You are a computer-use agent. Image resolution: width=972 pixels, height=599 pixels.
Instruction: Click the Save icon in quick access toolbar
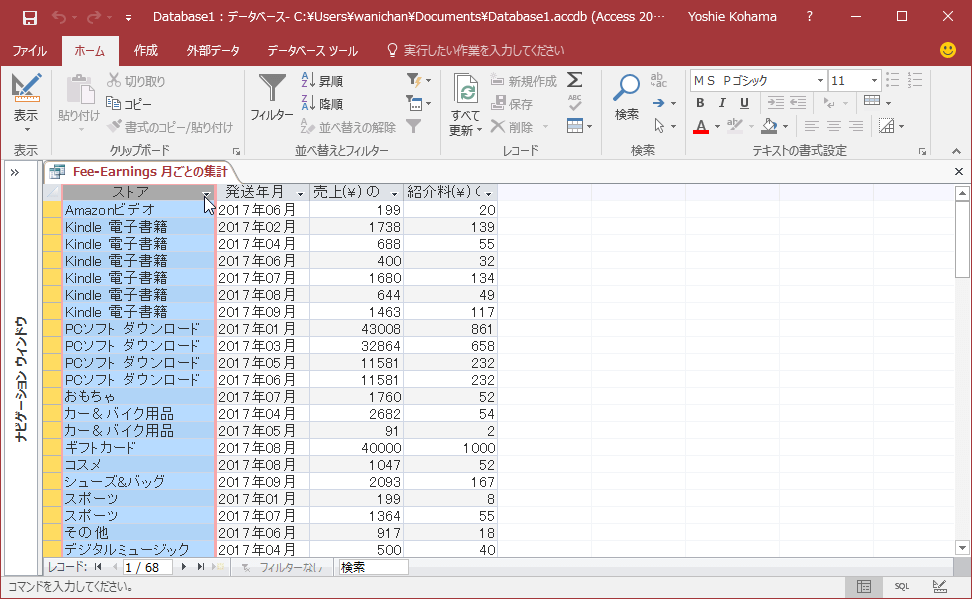tap(29, 17)
